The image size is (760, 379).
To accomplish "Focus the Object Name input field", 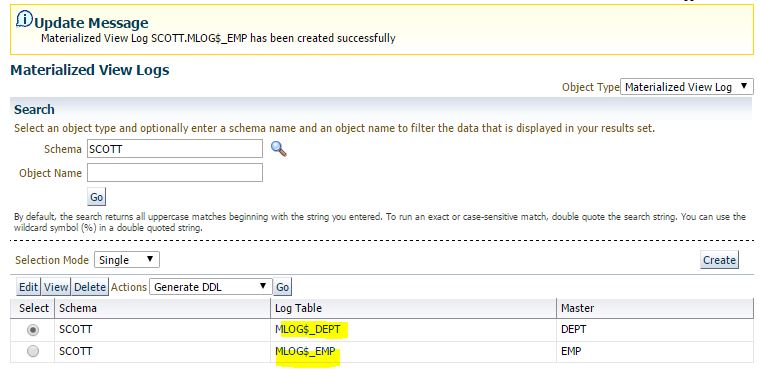I will click(174, 173).
